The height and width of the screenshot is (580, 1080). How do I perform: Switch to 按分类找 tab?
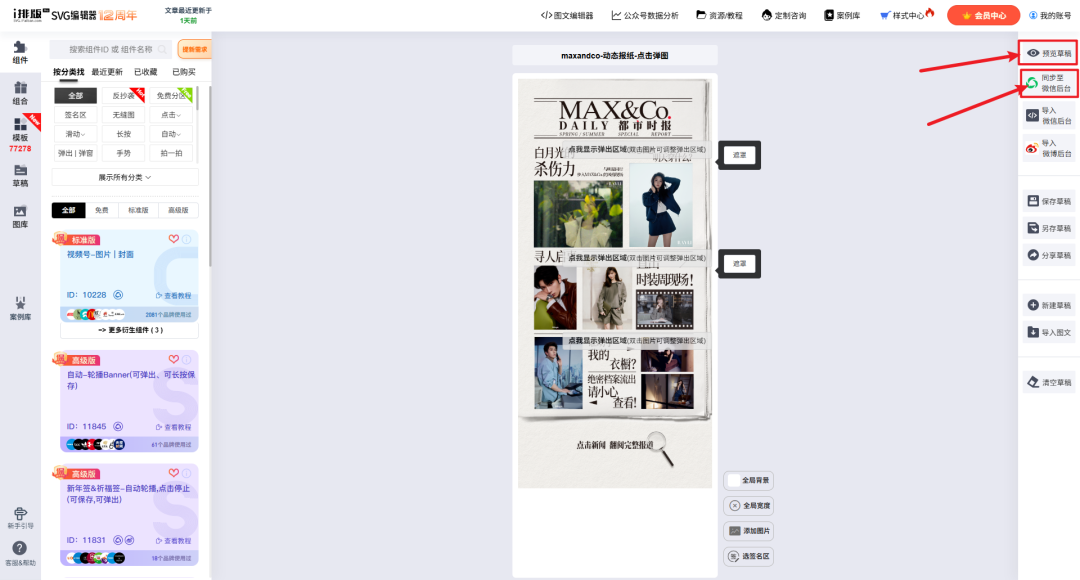tap(68, 72)
